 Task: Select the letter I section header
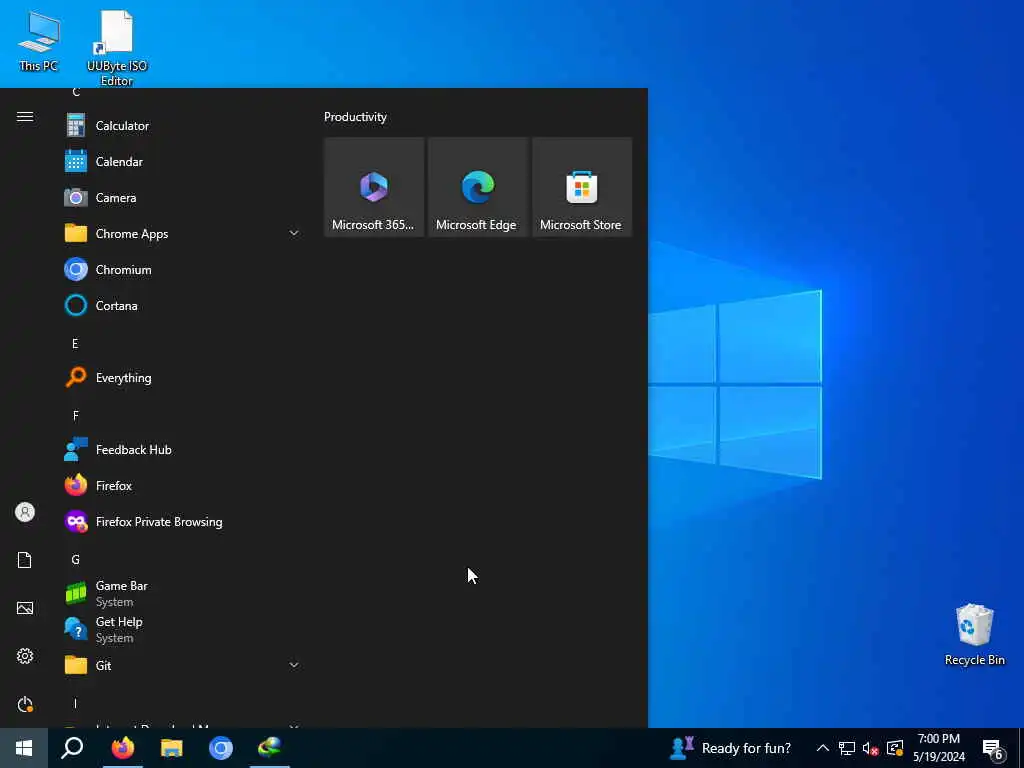tap(75, 703)
